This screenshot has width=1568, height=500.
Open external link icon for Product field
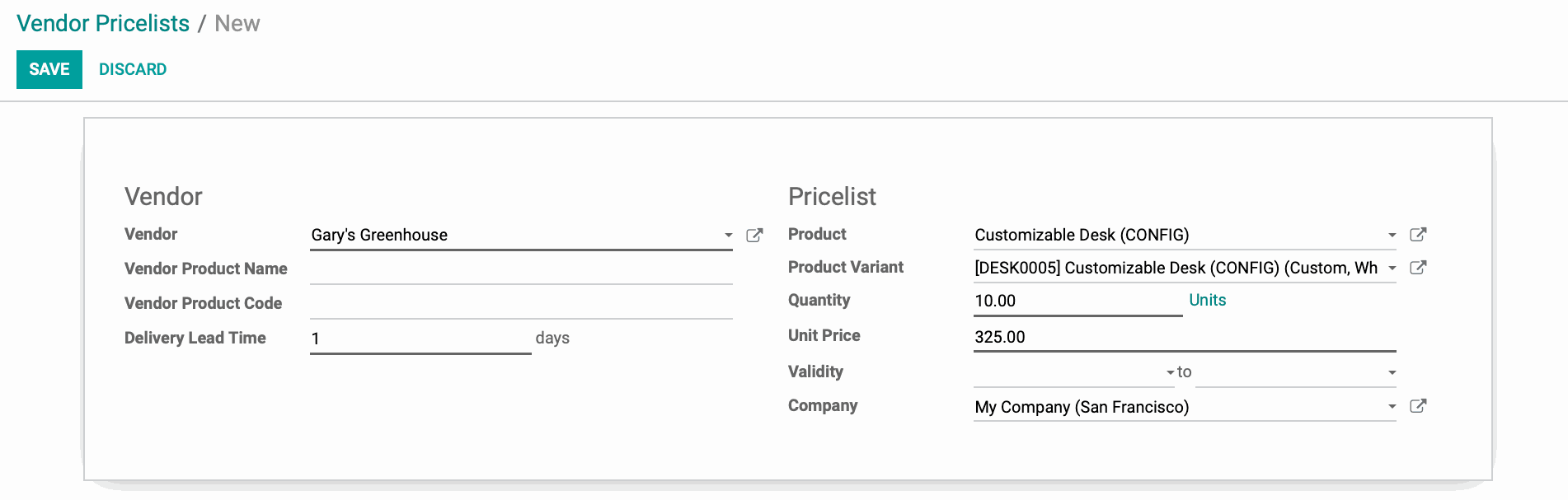[1418, 235]
